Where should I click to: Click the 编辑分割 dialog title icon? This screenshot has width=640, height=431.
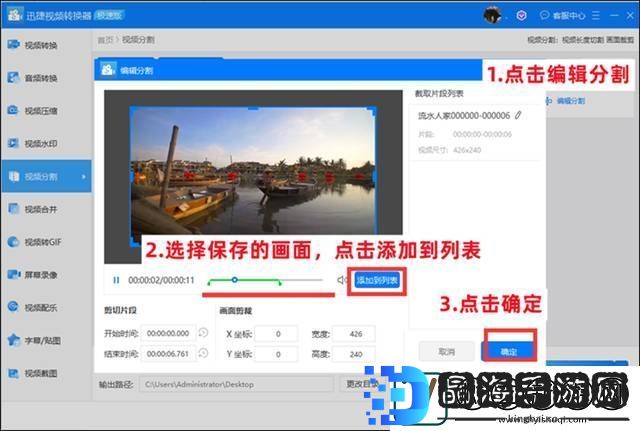point(108,70)
